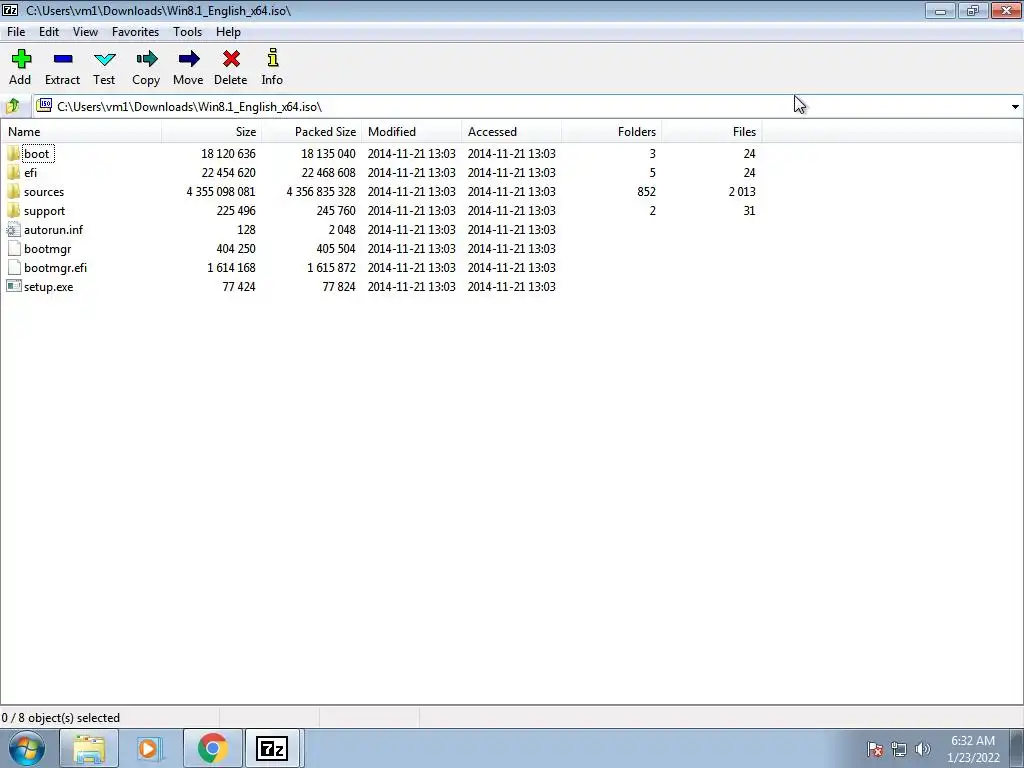Open Windows Explorer from taskbar
1024x768 pixels.
coord(89,748)
